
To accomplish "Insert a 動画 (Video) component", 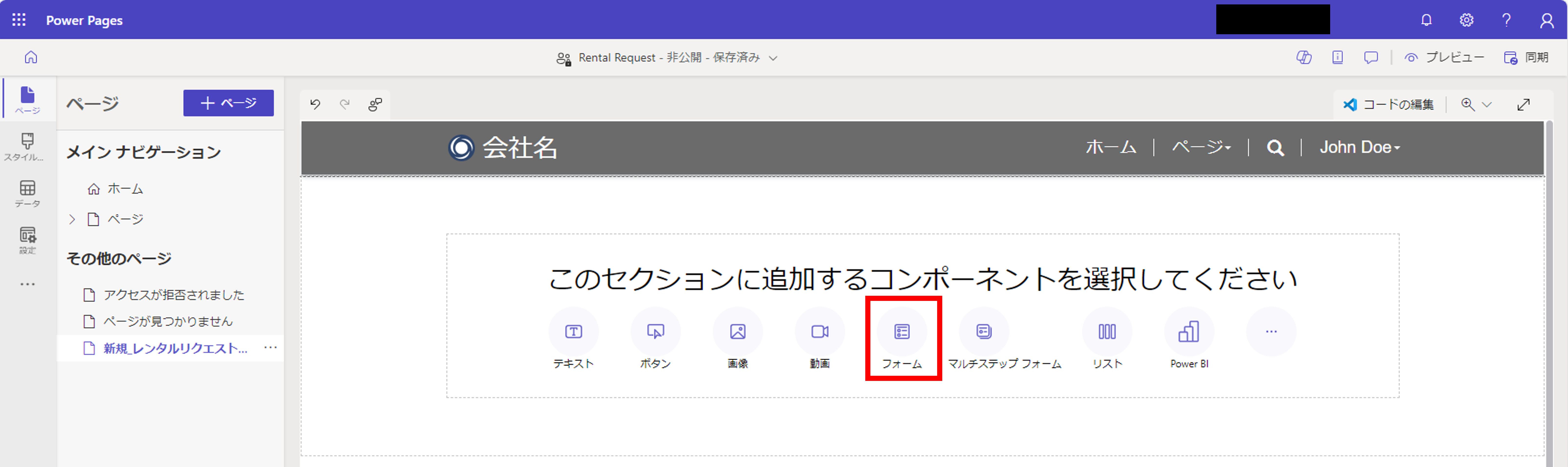I will (819, 332).
